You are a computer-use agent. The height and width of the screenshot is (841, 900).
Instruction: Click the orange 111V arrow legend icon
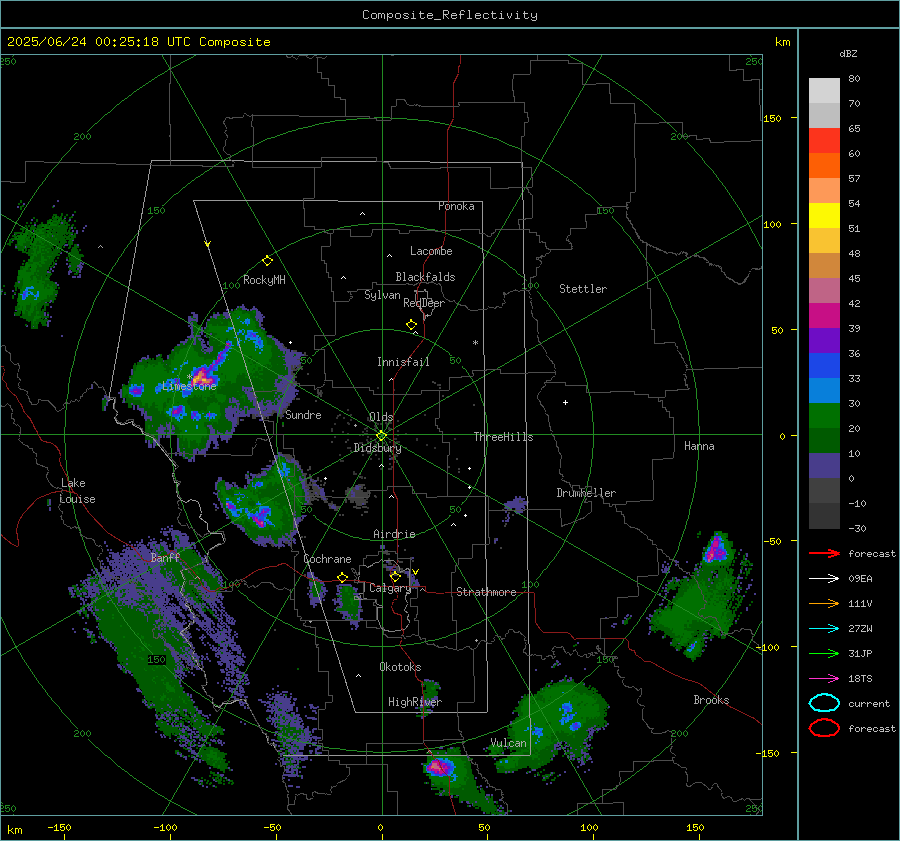point(824,603)
